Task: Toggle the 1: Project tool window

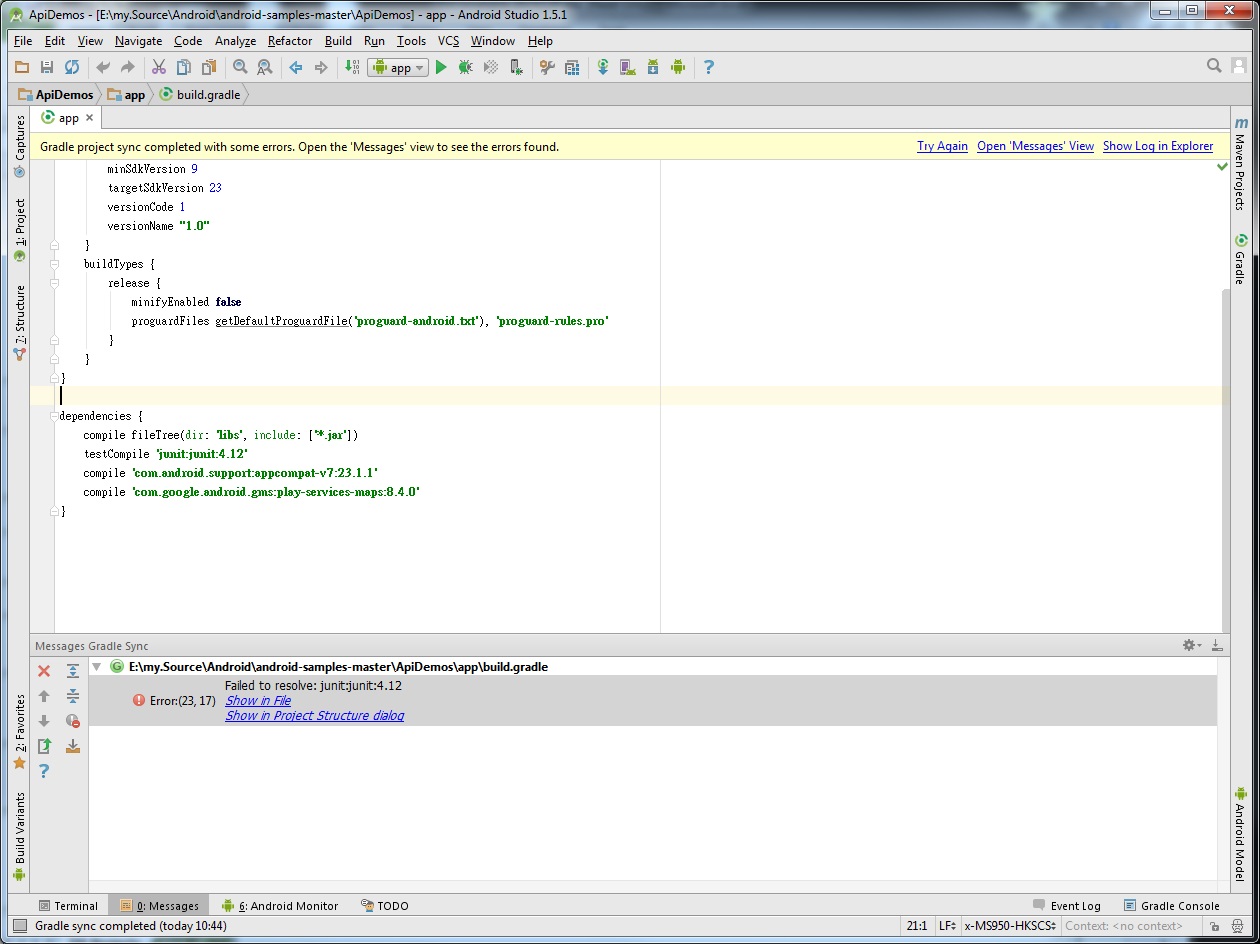Action: [x=20, y=230]
